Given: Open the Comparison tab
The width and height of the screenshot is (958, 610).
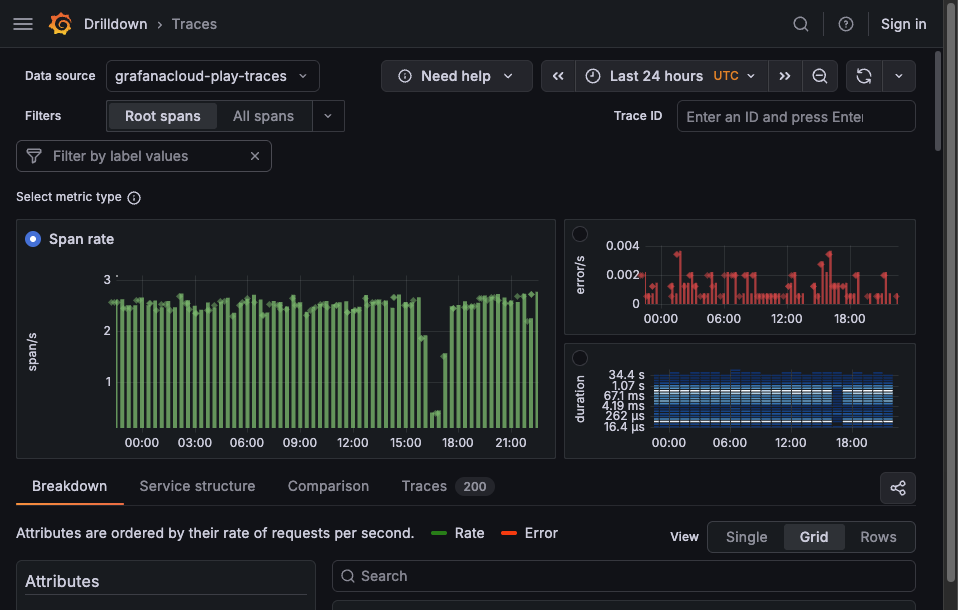Looking at the screenshot, I should point(328,486).
